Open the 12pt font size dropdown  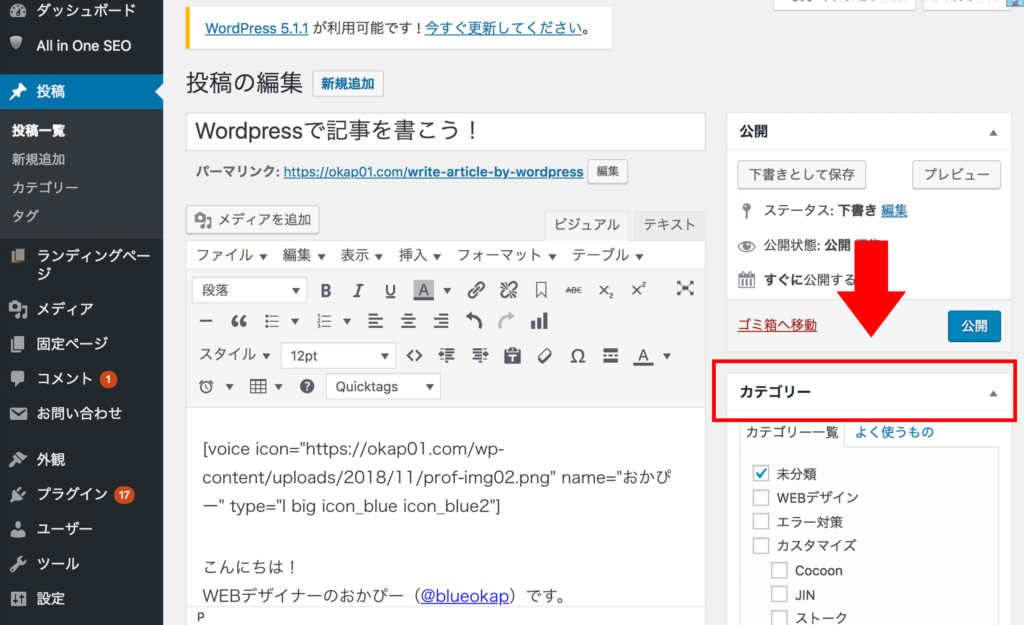(x=338, y=356)
